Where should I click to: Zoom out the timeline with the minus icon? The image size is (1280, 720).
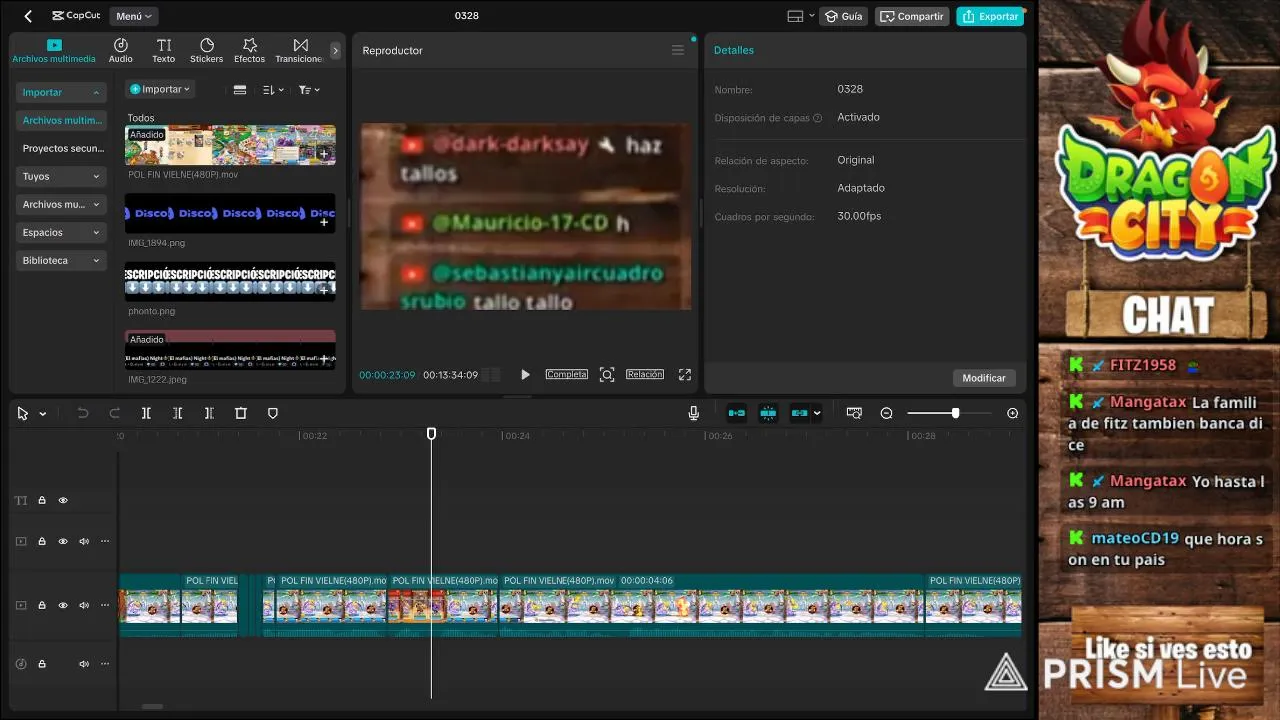[x=886, y=413]
